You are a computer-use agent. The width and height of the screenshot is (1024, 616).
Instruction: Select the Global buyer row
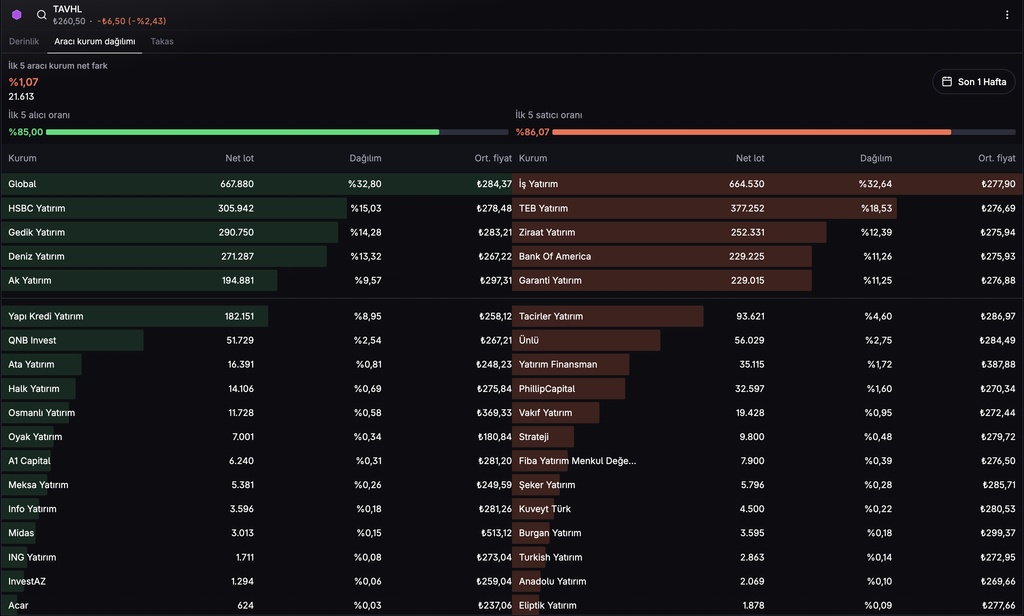(x=257, y=184)
